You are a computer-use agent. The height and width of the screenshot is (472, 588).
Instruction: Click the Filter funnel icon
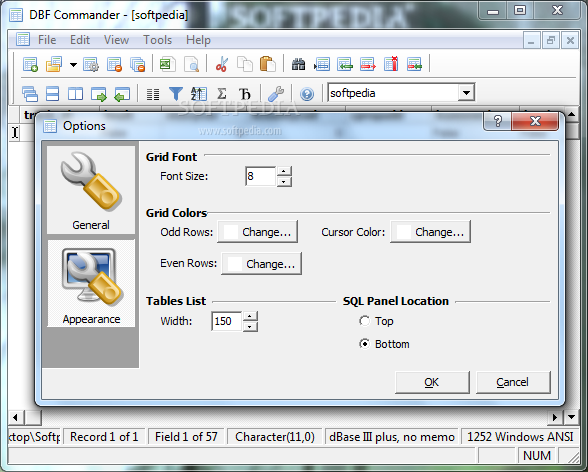(x=176, y=94)
